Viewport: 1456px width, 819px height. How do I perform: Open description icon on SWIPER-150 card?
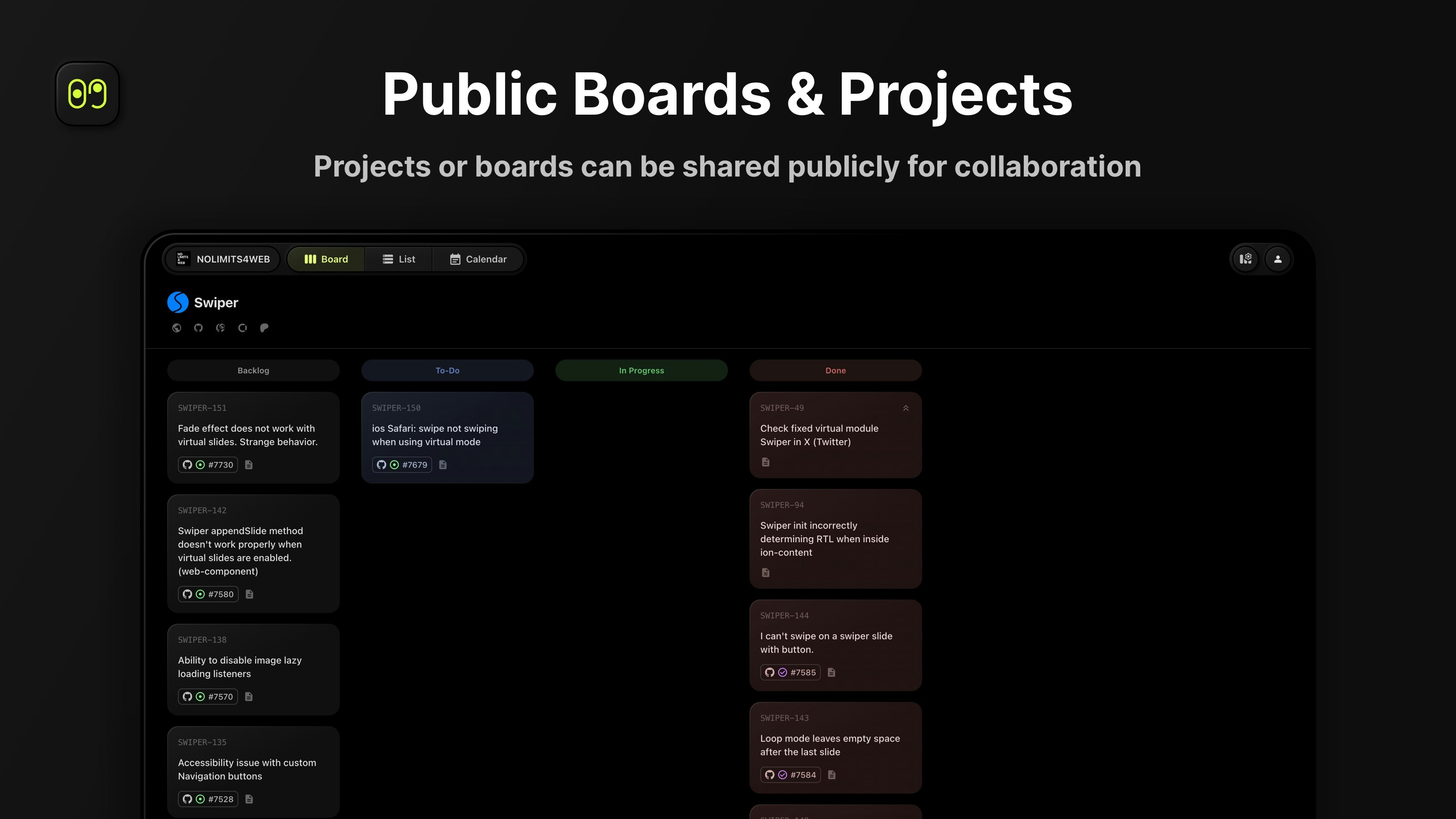443,465
